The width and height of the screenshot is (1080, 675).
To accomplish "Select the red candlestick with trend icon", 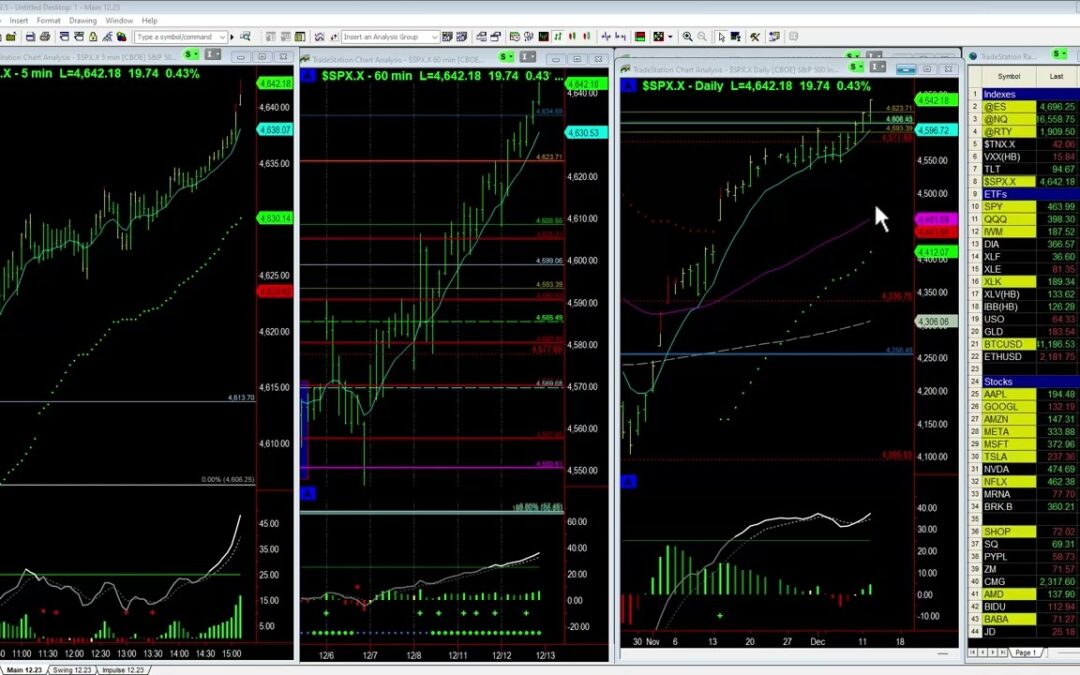I will 586,37.
